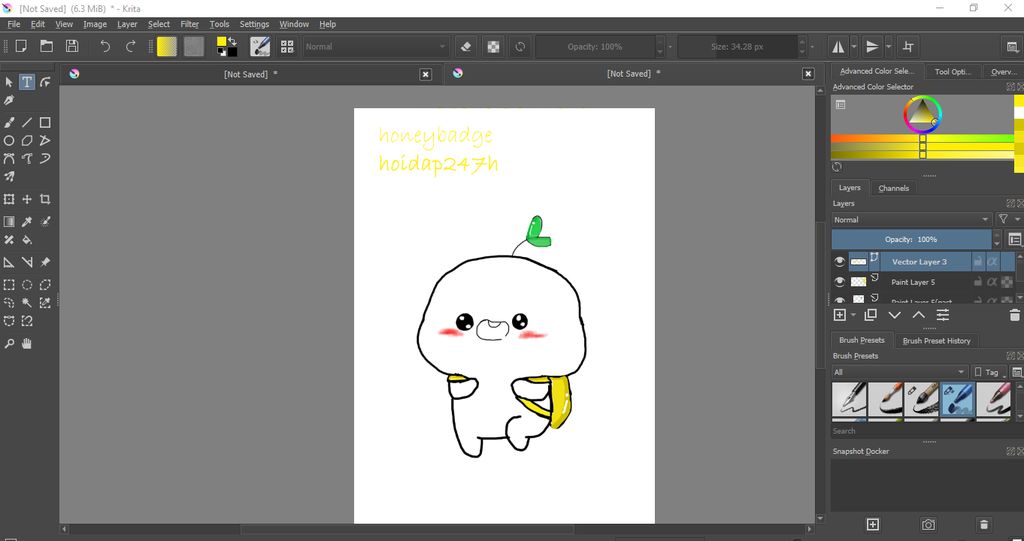Open the Filter menu
This screenshot has height=541, width=1024.
189,24
